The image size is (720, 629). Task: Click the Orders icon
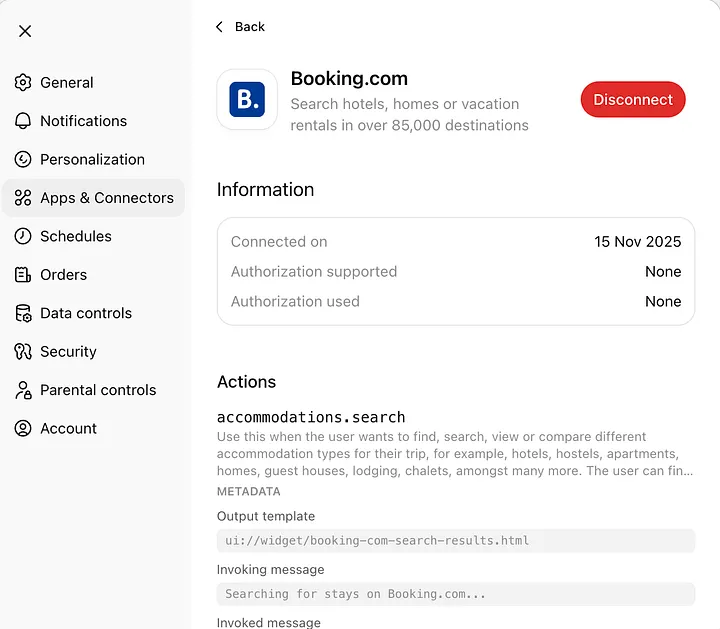23,275
